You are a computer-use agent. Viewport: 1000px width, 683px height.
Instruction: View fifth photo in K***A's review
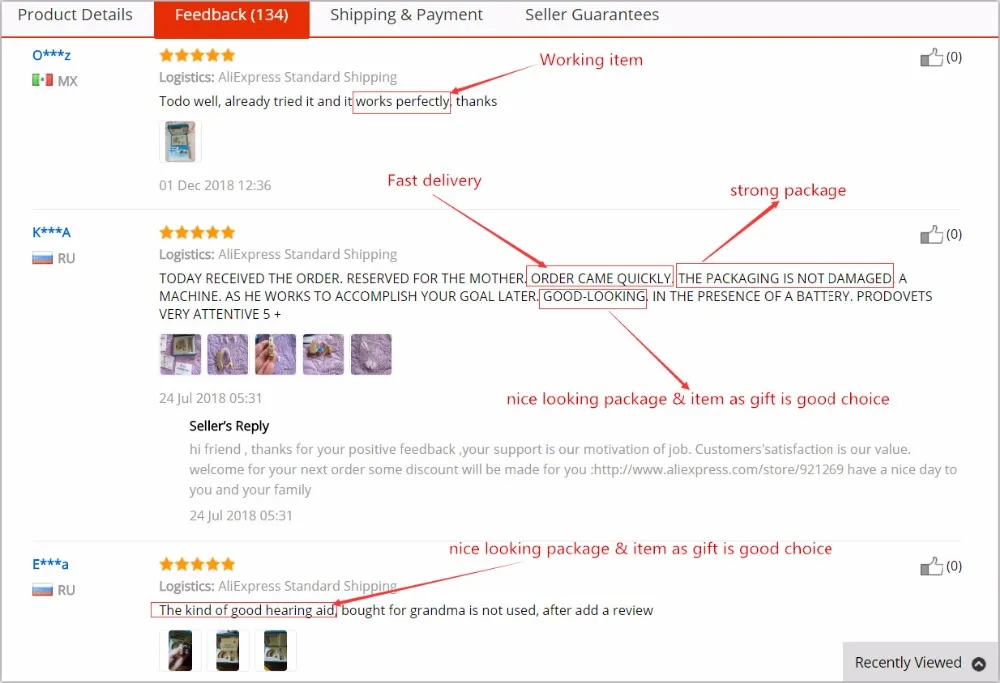point(371,354)
